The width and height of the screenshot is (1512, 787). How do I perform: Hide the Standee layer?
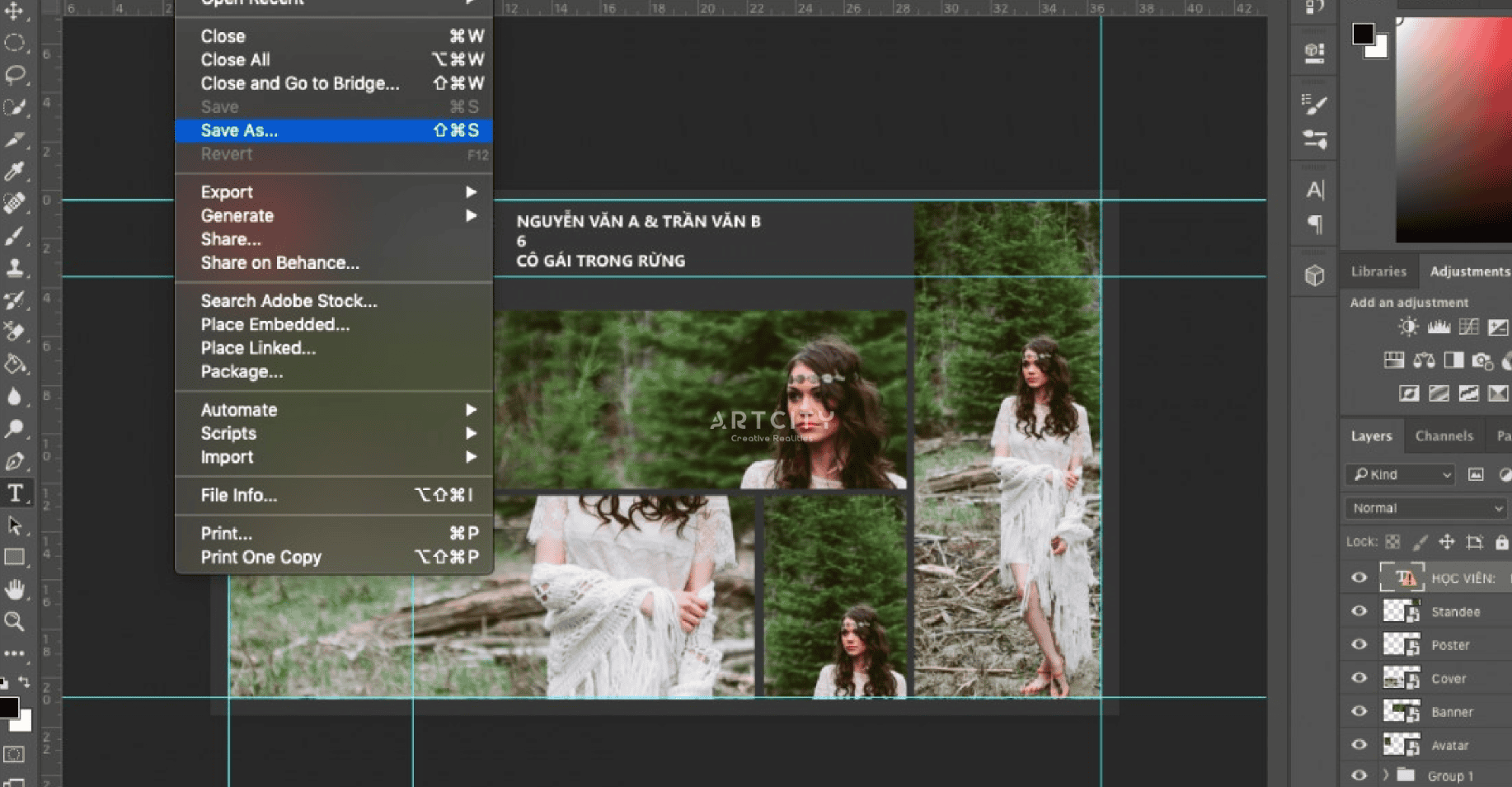[1359, 611]
